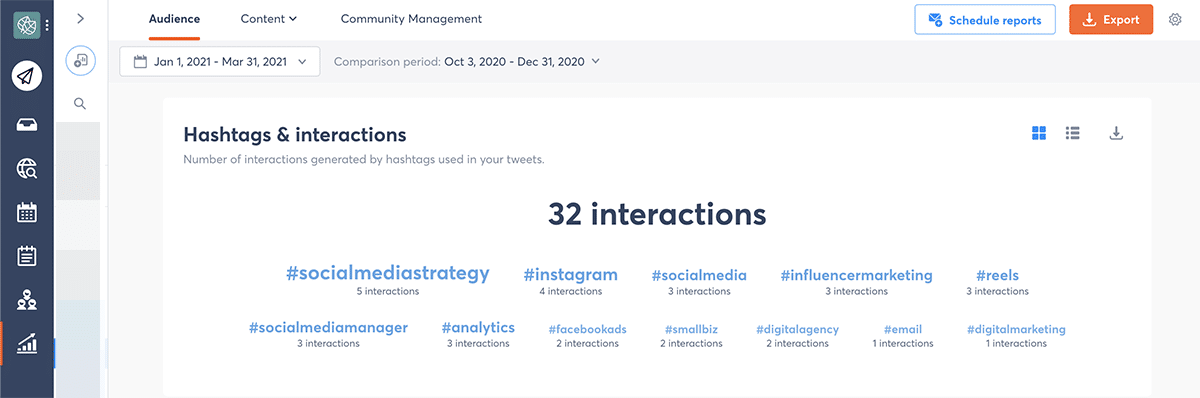The image size is (1200, 398).
Task: Open the calendar grid icon in sidebar
Action: click(27, 212)
